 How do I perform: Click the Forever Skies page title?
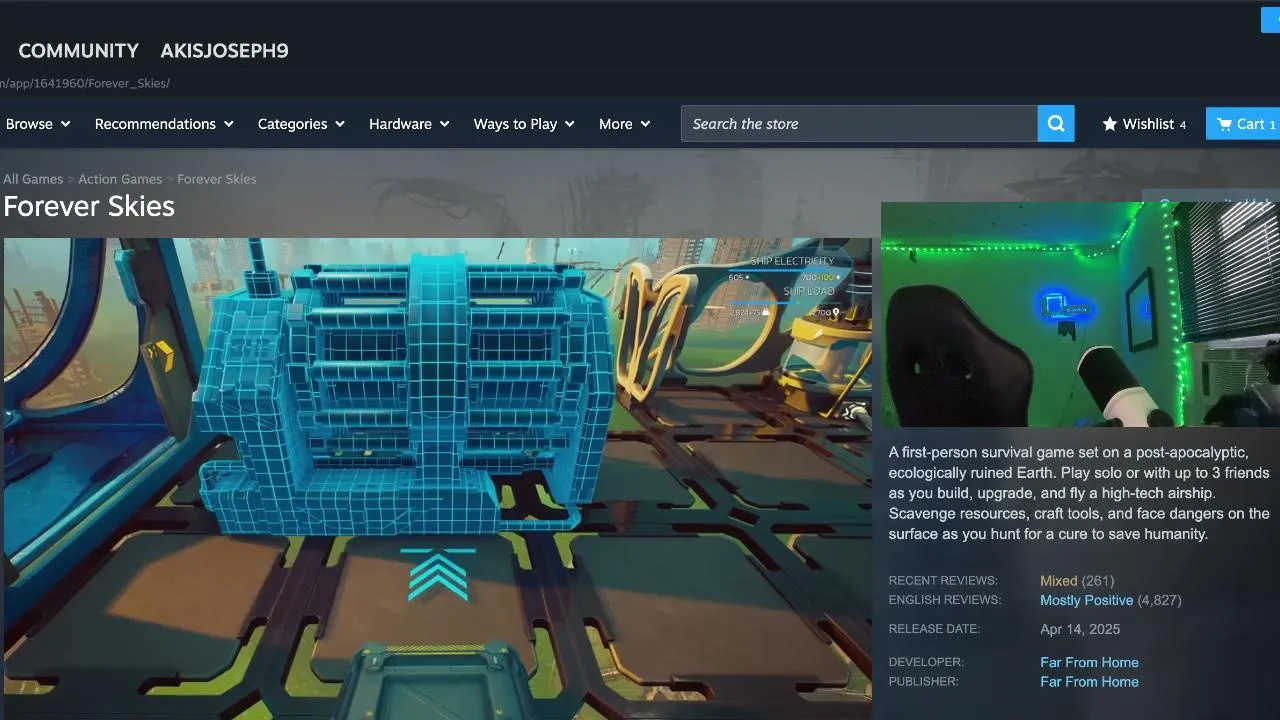89,206
